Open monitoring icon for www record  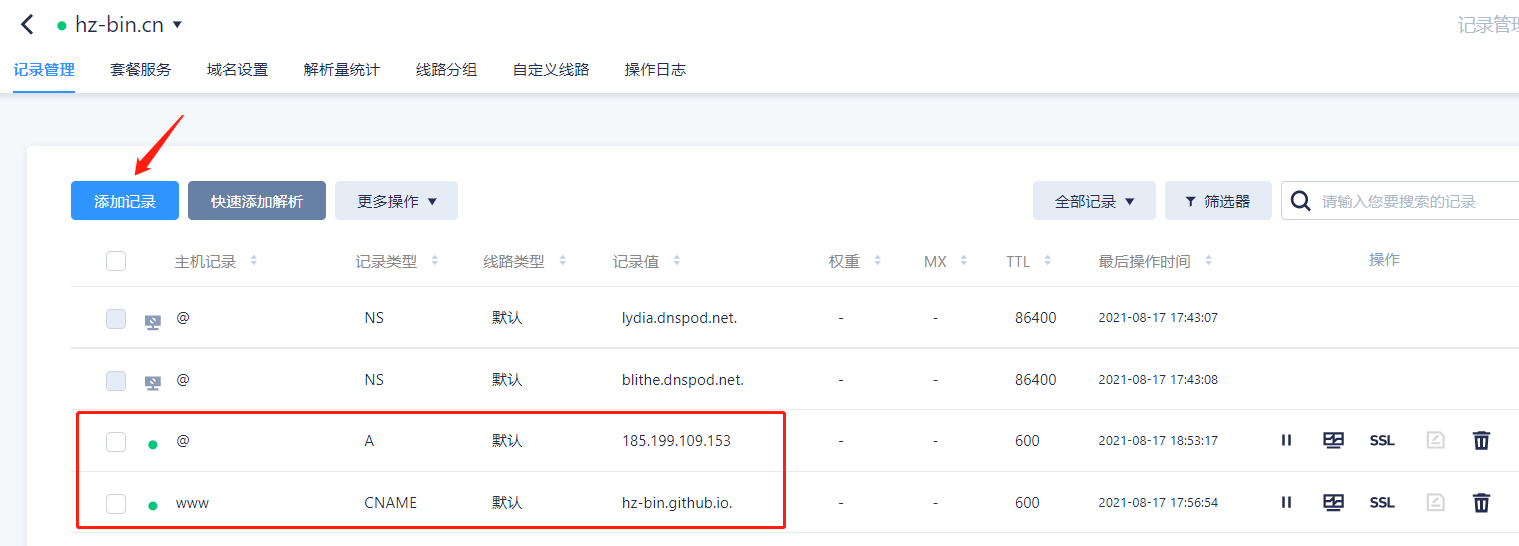(x=1333, y=502)
